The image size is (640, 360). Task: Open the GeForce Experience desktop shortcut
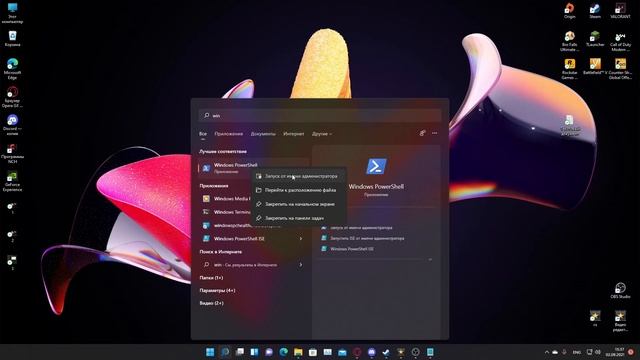(x=12, y=181)
